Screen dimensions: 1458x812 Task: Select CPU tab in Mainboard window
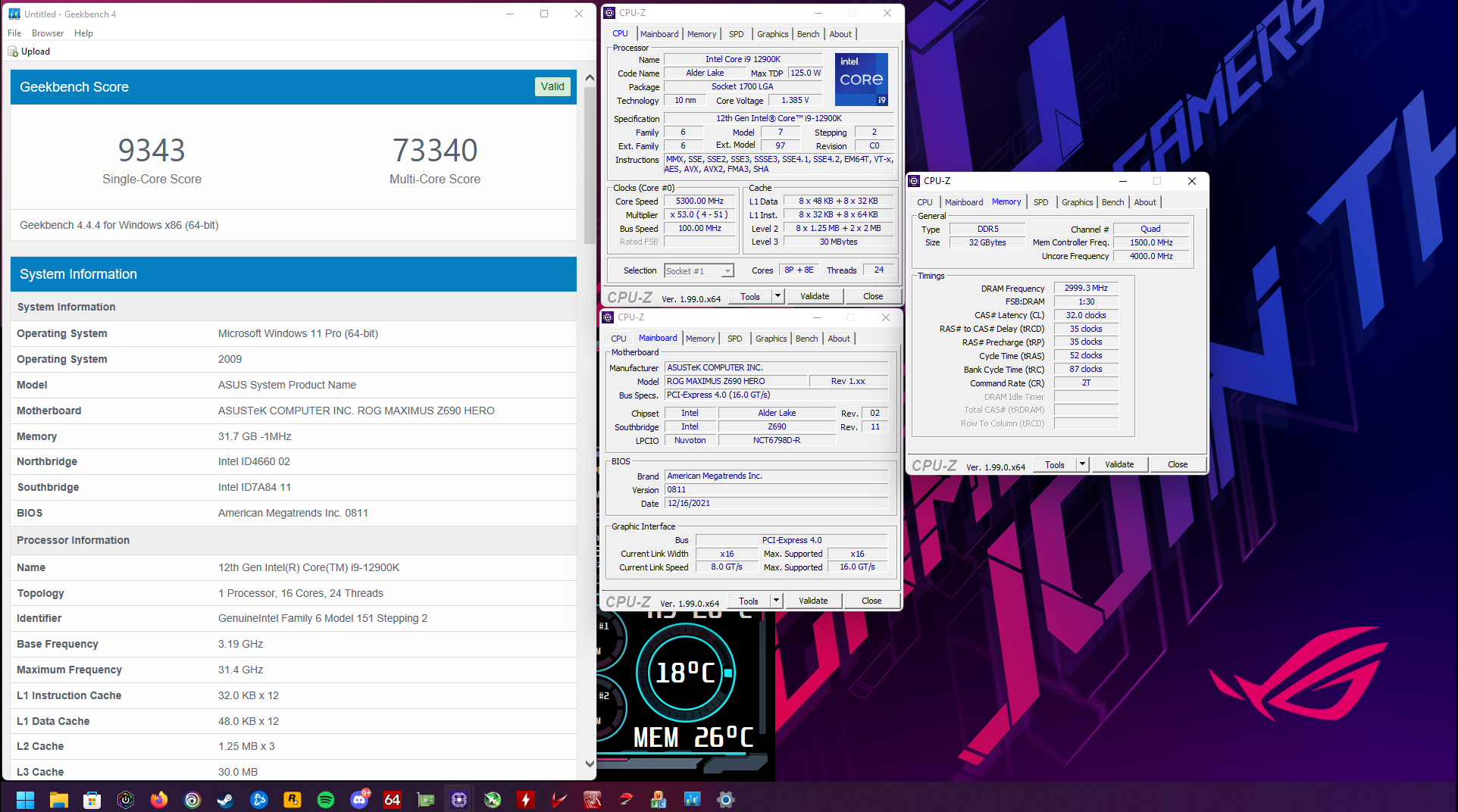coord(619,339)
